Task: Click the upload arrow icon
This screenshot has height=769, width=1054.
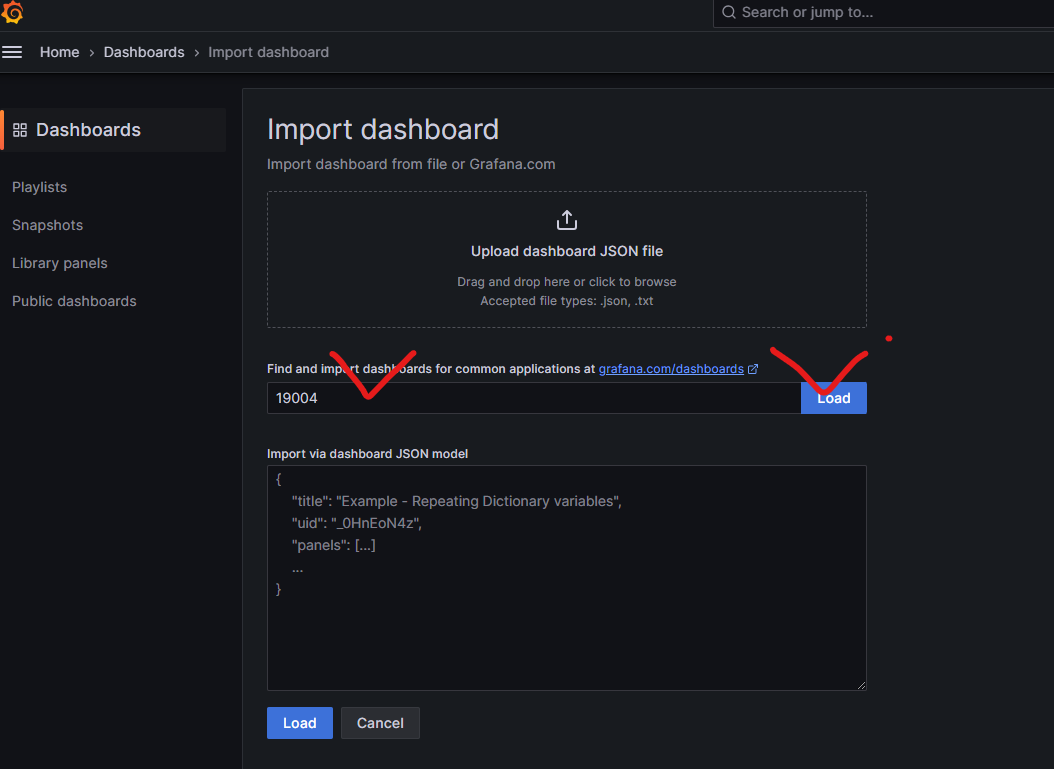Action: click(567, 220)
